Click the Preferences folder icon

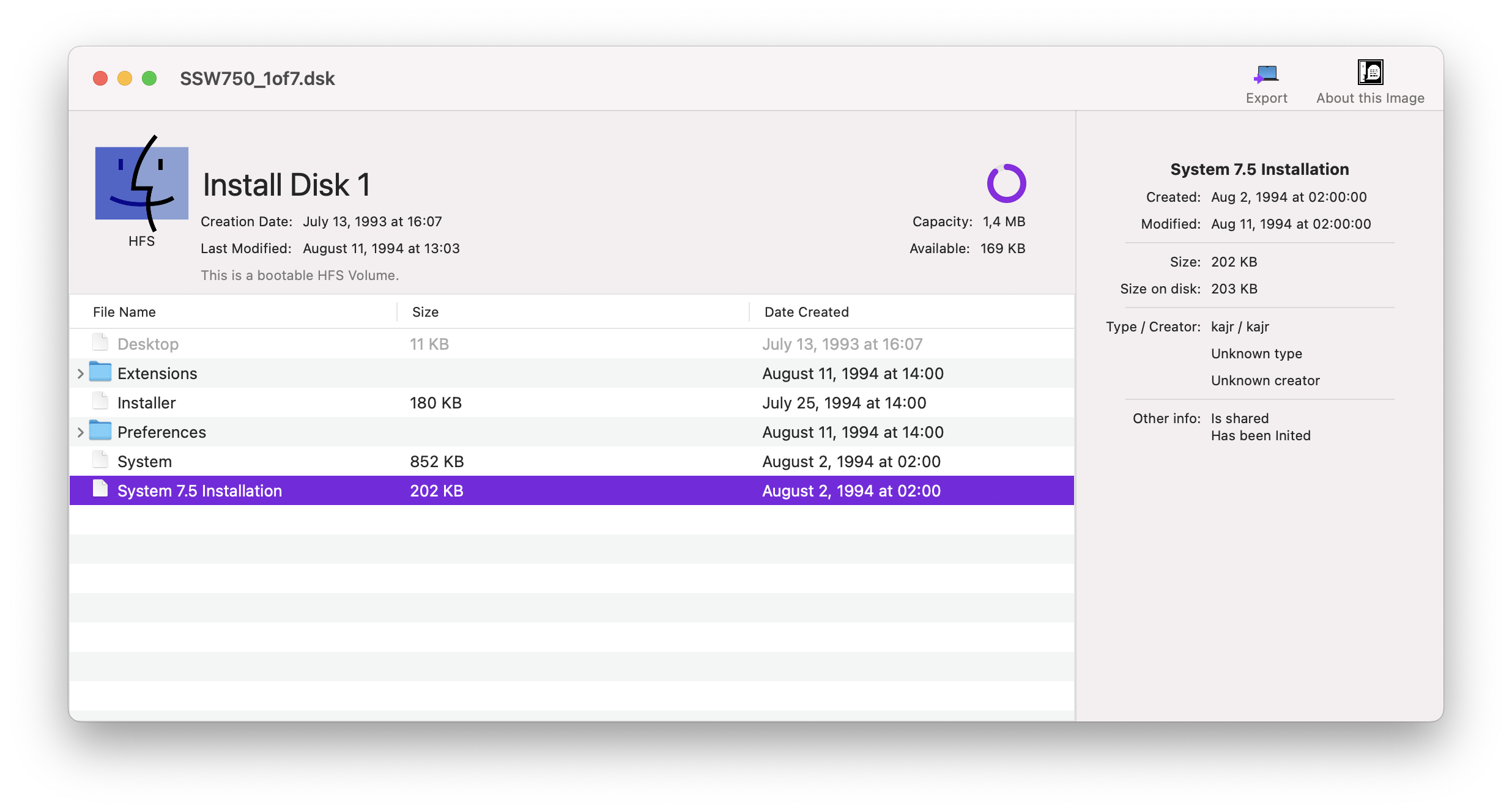(100, 430)
